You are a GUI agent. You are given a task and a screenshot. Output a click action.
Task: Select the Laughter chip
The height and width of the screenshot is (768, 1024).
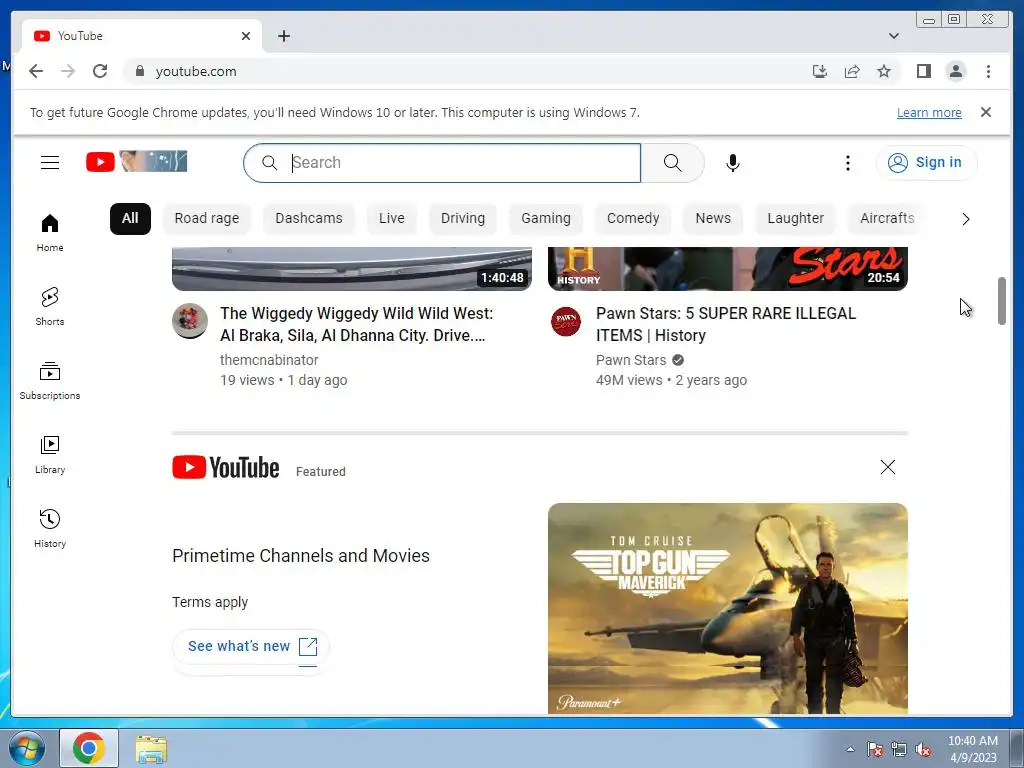coord(795,218)
